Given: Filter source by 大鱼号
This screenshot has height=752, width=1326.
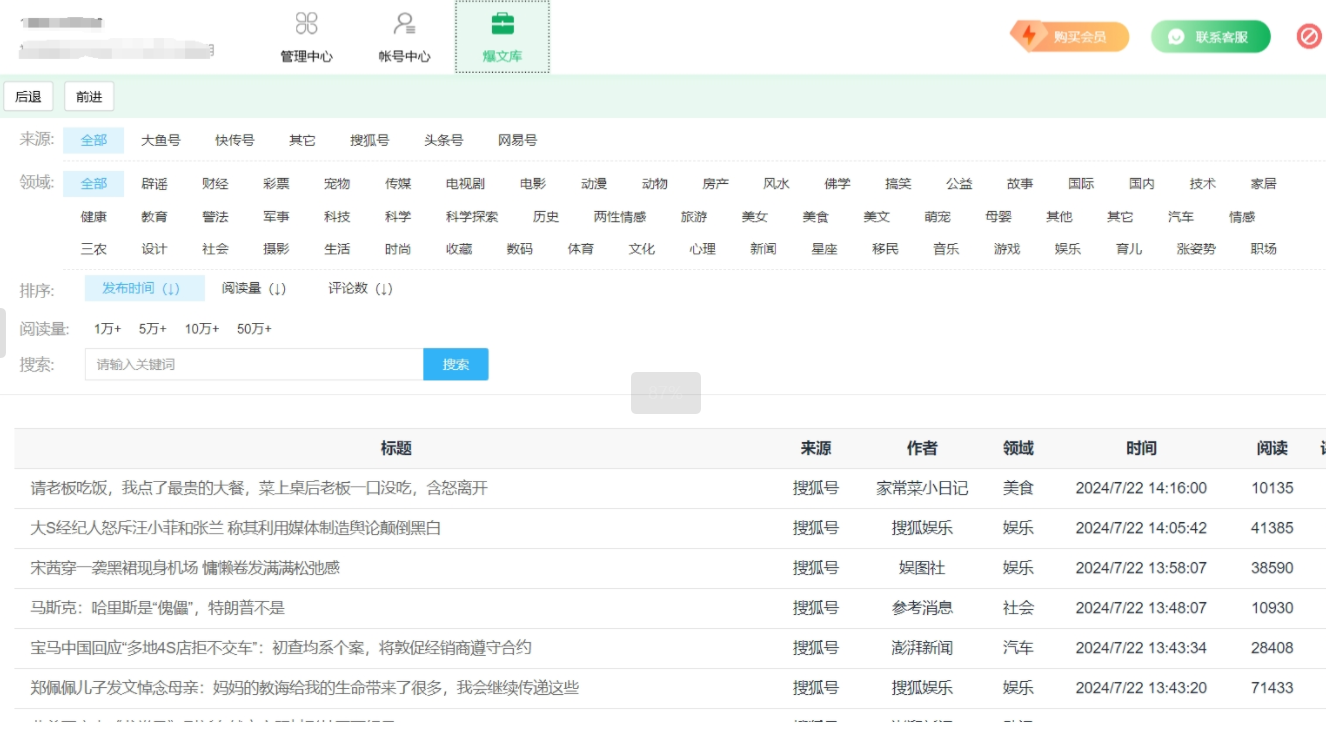Looking at the screenshot, I should (160, 141).
